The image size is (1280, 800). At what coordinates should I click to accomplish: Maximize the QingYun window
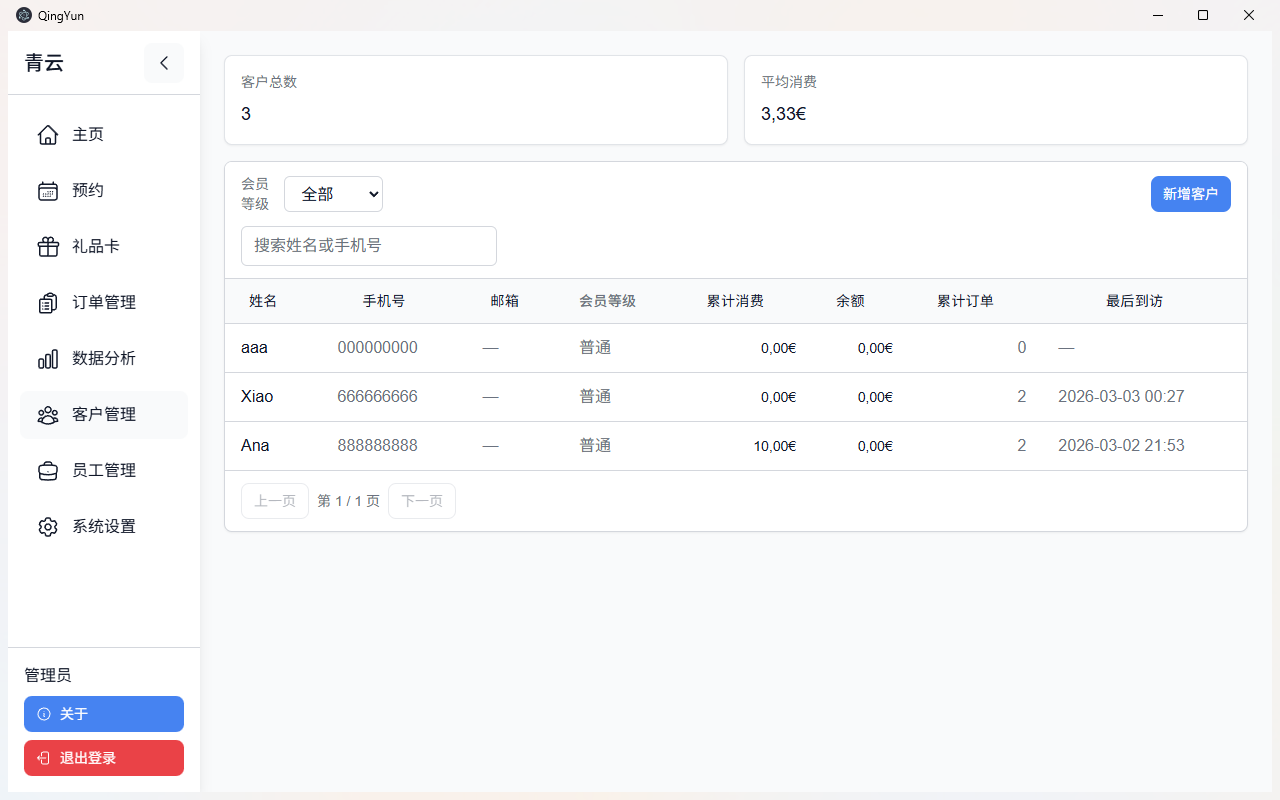[1203, 15]
